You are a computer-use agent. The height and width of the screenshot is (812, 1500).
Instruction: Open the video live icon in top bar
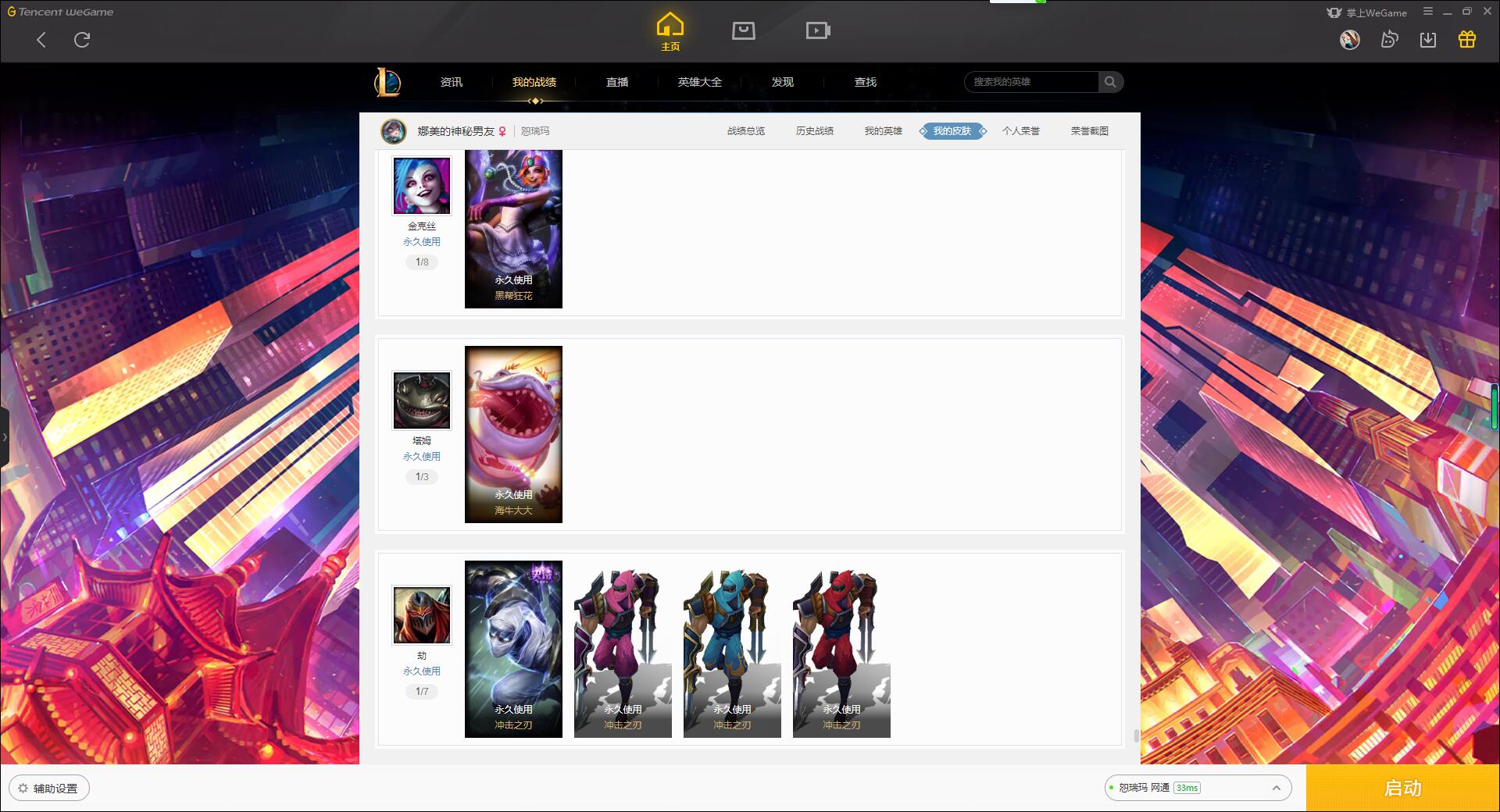click(818, 31)
